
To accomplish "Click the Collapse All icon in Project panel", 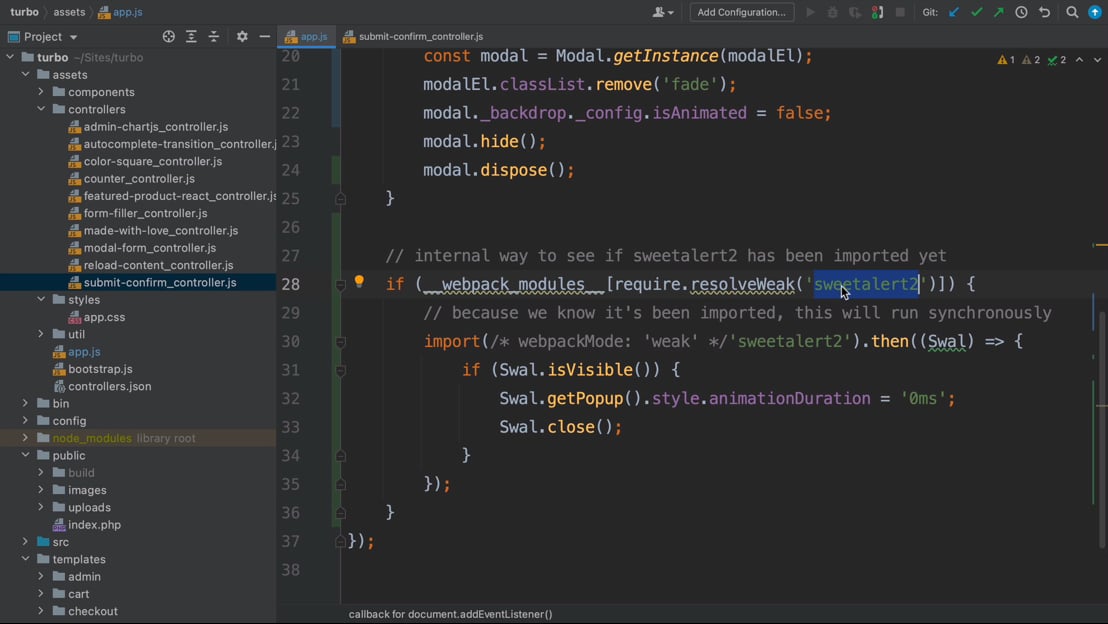I will pyautogui.click(x=214, y=37).
